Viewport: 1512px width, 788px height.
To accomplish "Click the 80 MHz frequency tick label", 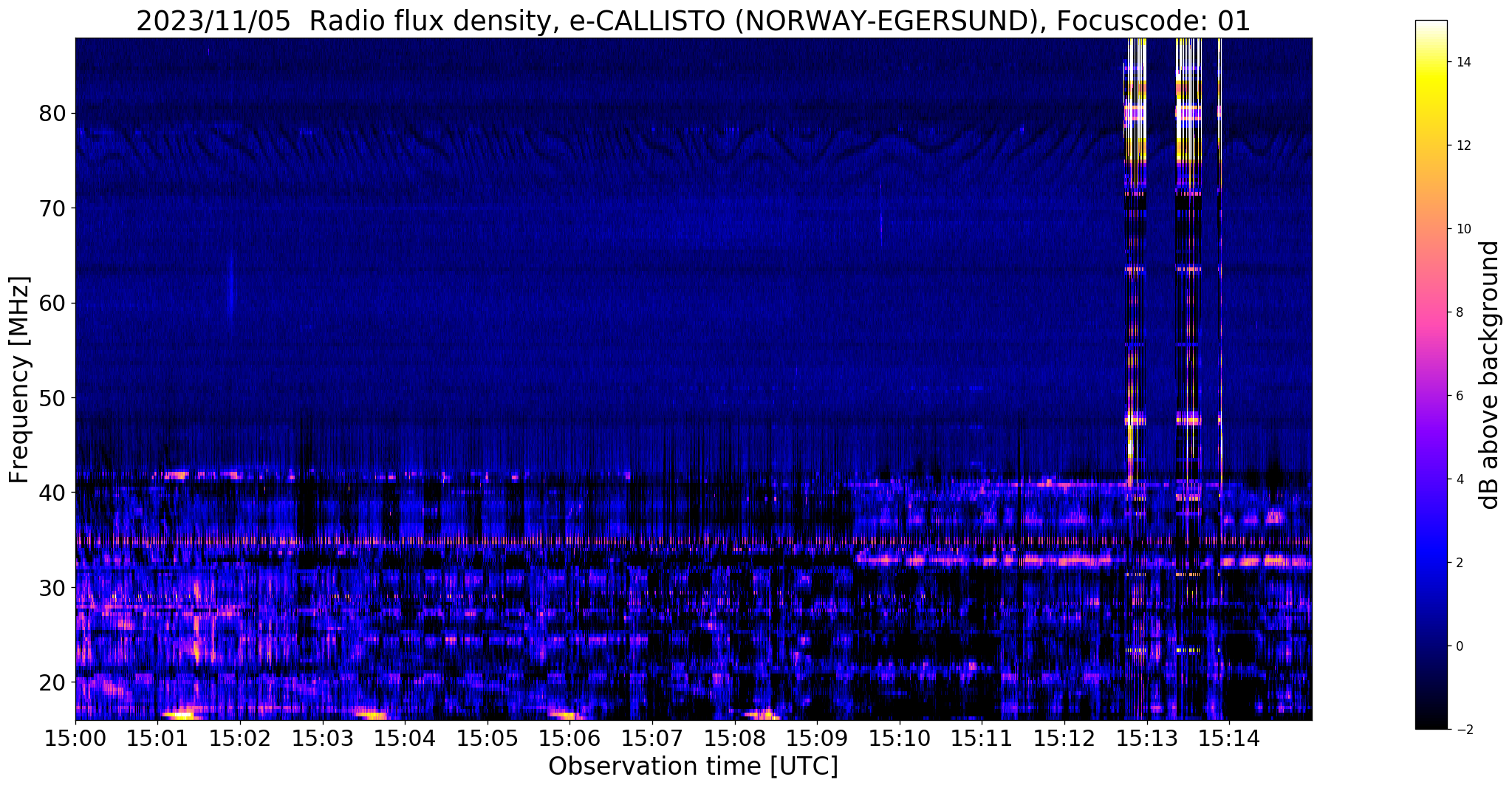I will [x=53, y=114].
